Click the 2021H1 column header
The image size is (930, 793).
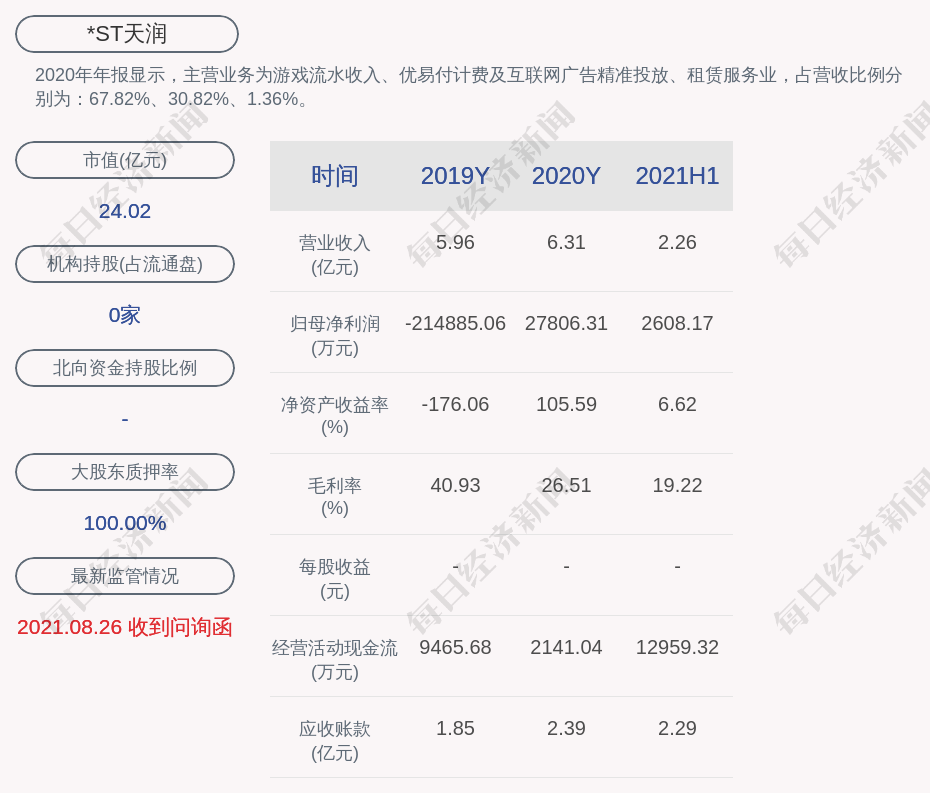pyautogui.click(x=677, y=176)
